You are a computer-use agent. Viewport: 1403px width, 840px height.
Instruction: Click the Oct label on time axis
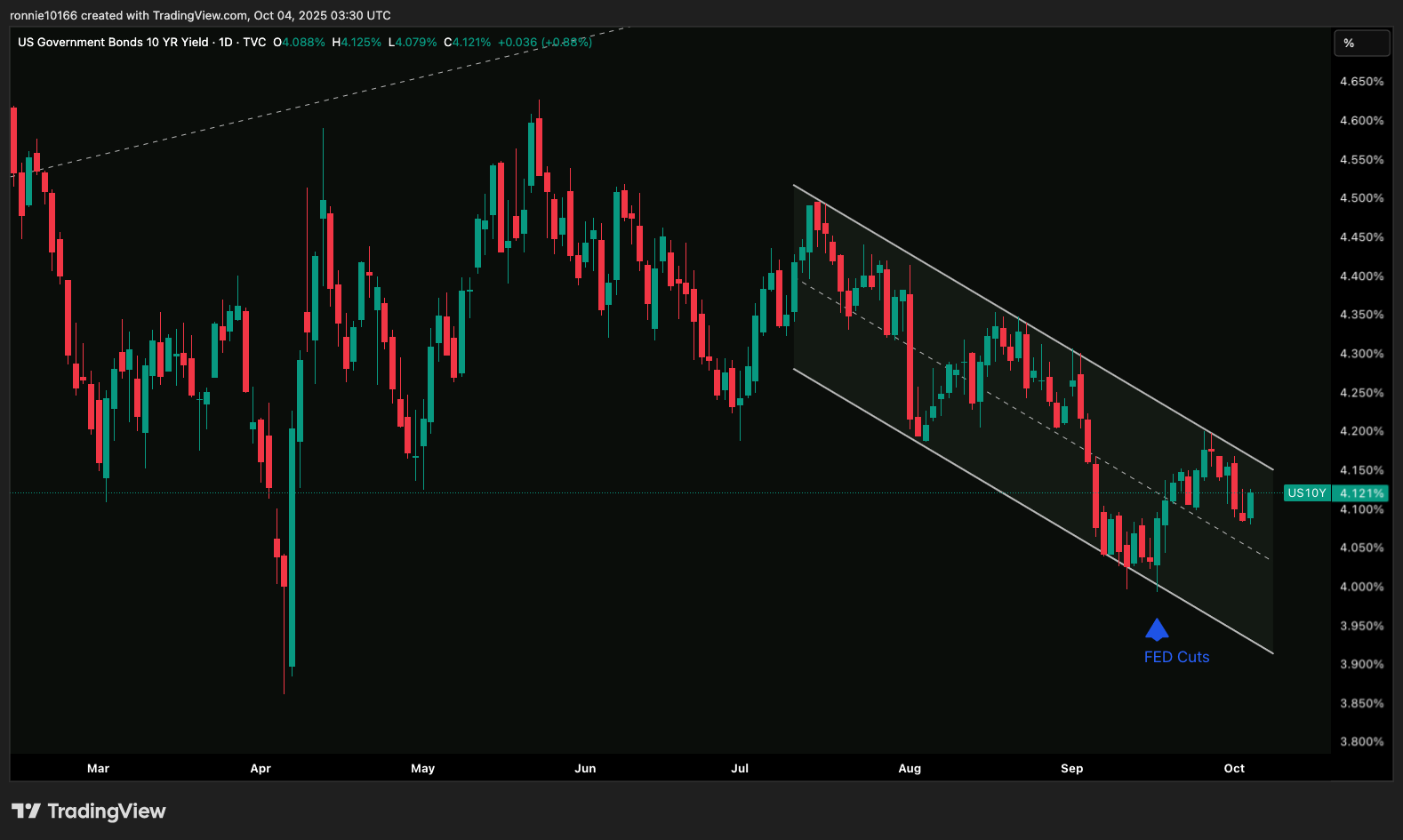1234,768
